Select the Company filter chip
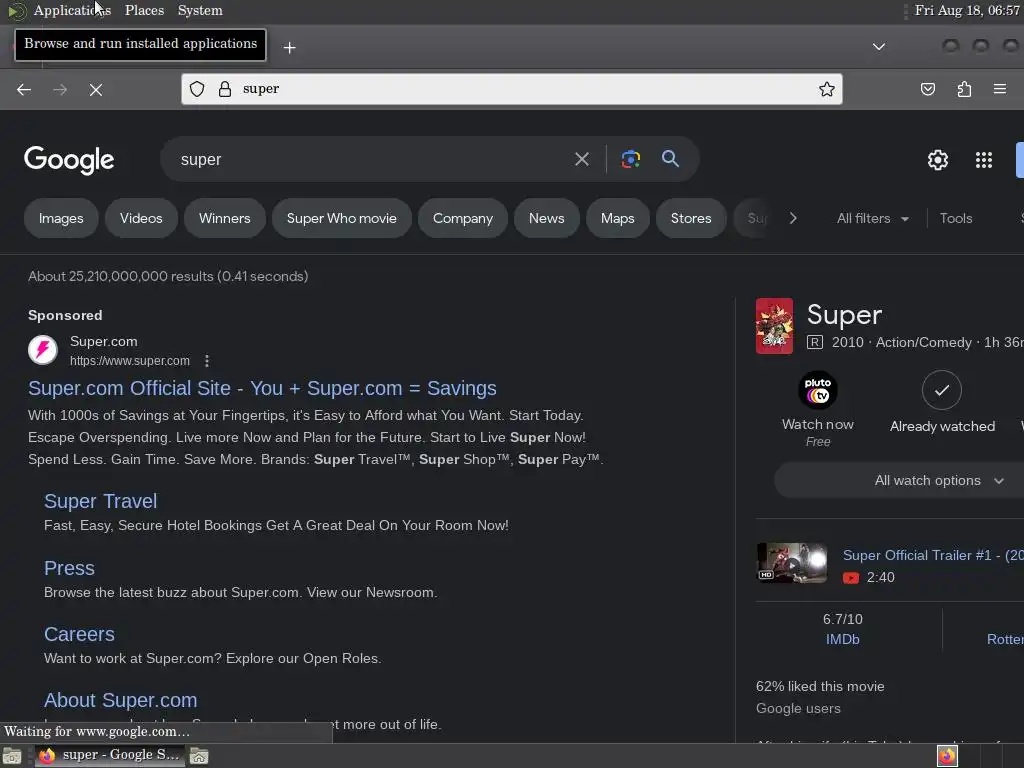The height and width of the screenshot is (768, 1024). [462, 218]
